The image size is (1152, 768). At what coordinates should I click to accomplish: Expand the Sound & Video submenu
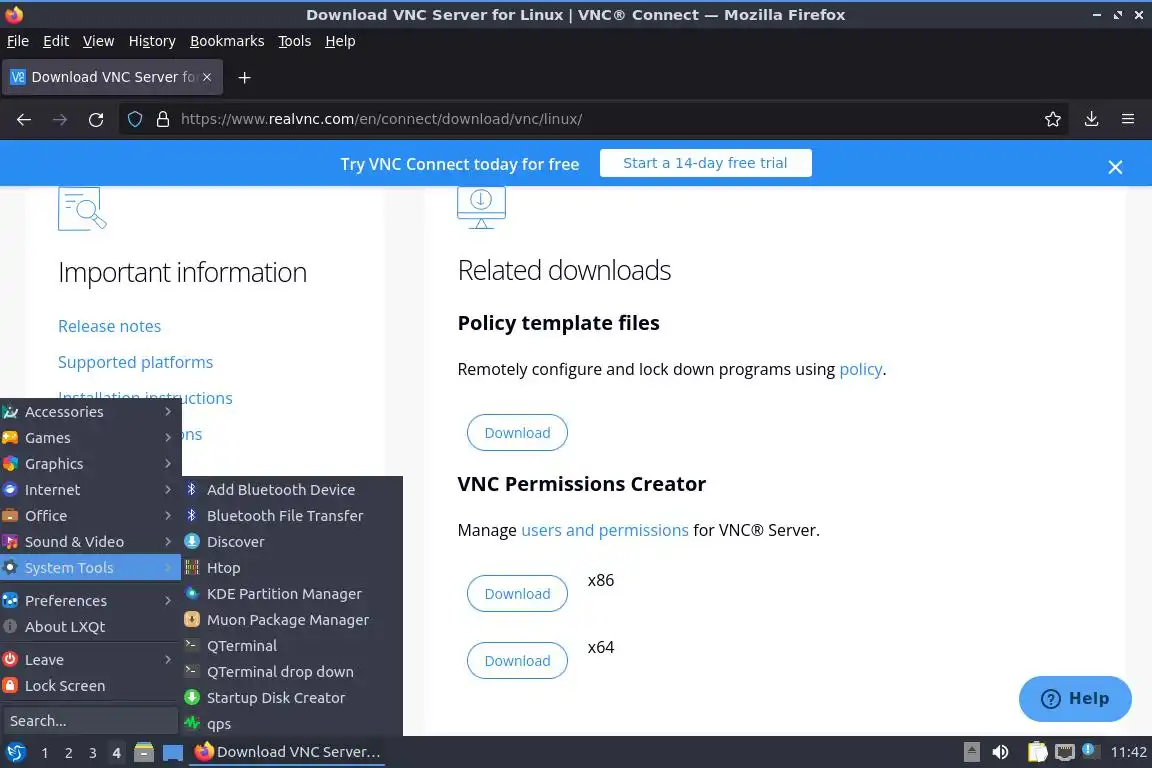(x=90, y=542)
